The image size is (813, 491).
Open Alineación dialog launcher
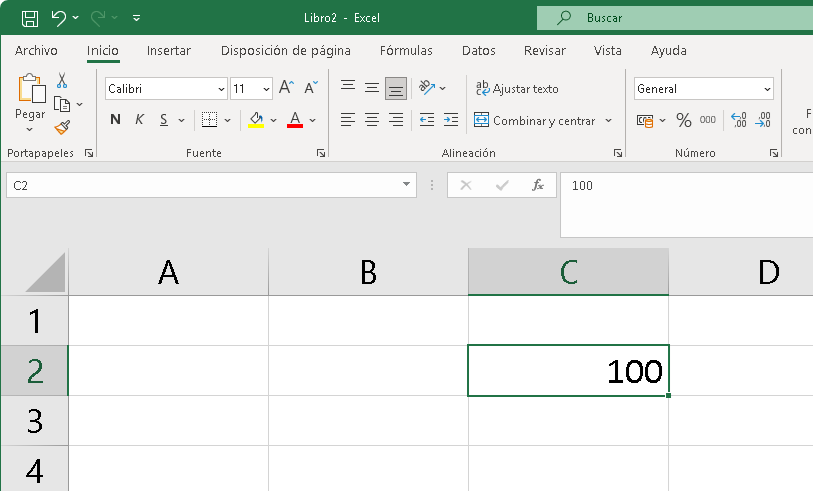pyautogui.click(x=618, y=153)
